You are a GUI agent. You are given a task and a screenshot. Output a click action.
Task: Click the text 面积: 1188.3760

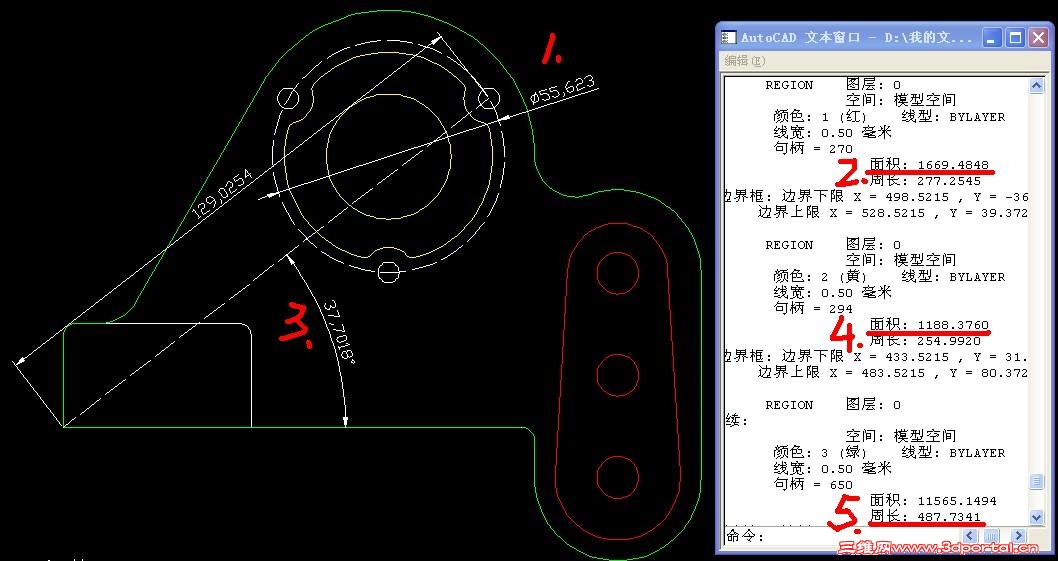(929, 325)
